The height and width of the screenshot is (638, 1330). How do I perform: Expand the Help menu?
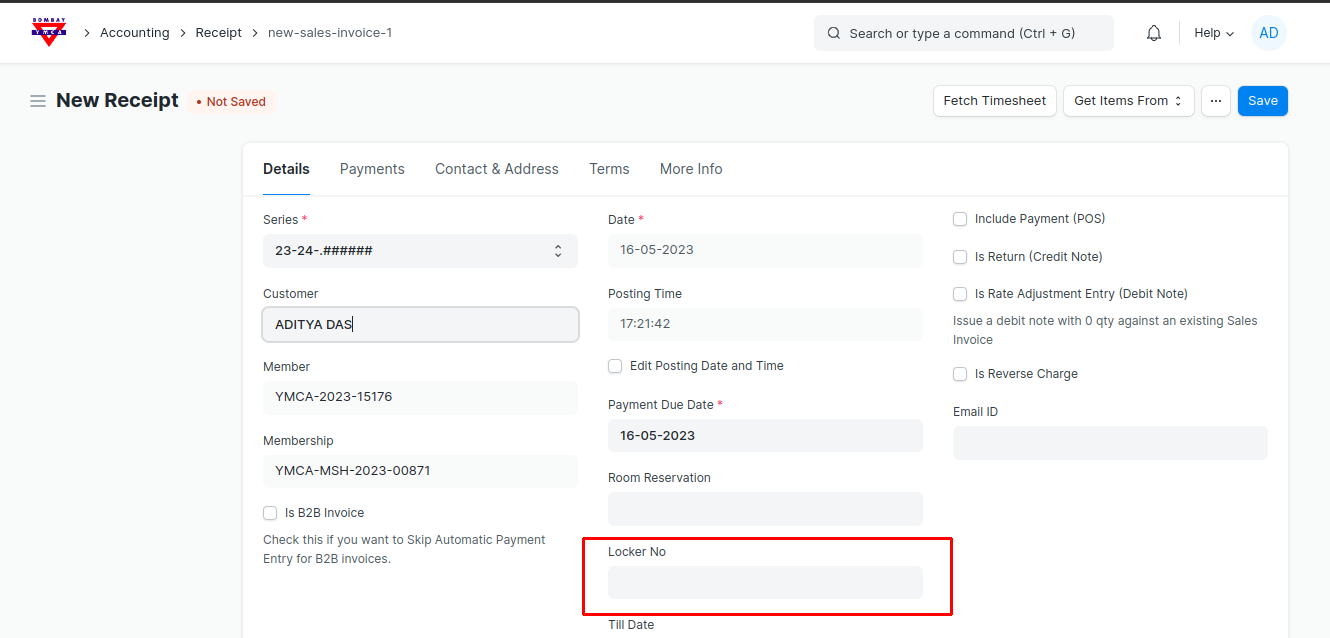1213,33
